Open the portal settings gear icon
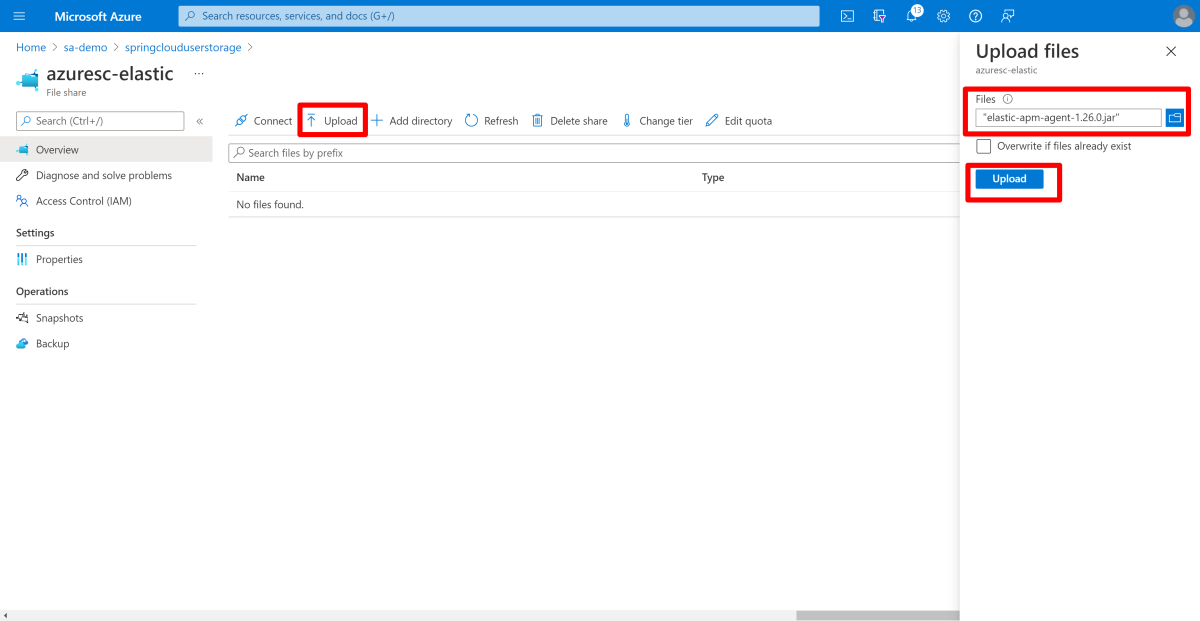 [943, 16]
